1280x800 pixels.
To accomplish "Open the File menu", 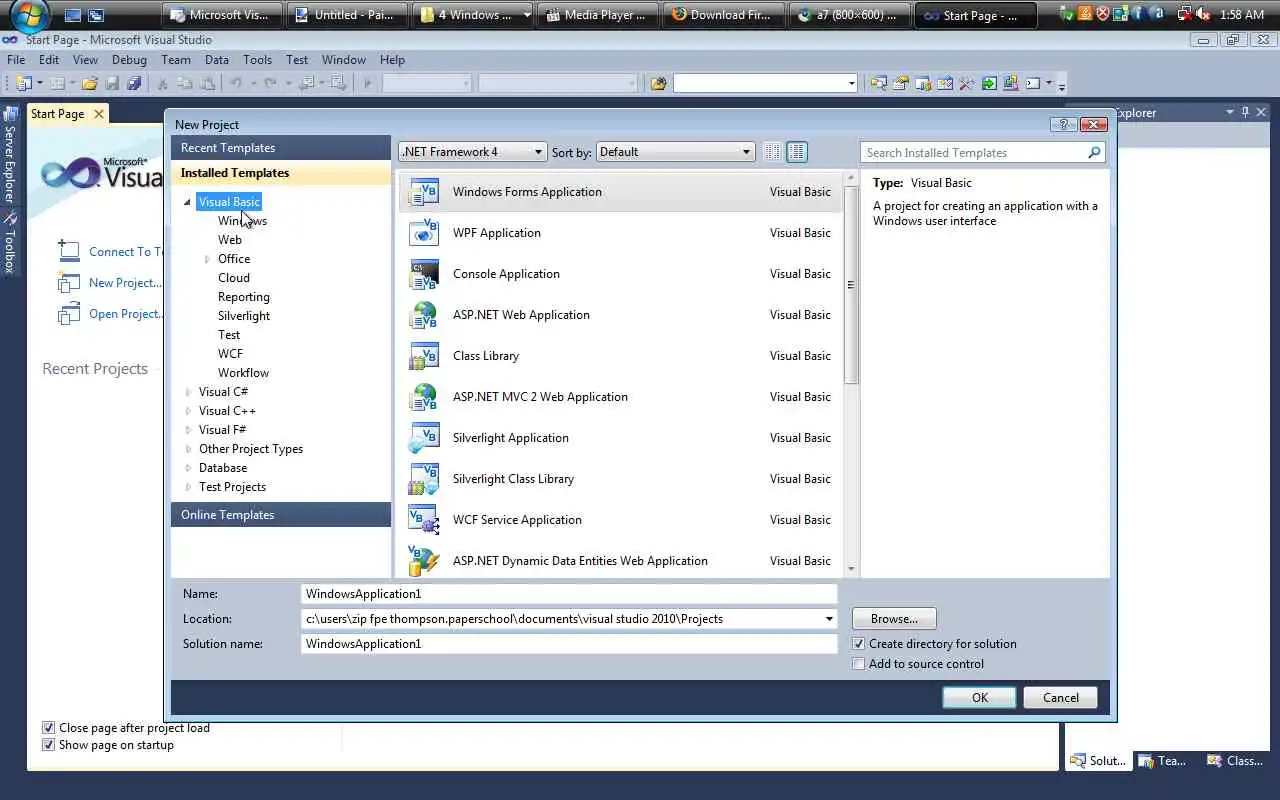I will coord(16,60).
